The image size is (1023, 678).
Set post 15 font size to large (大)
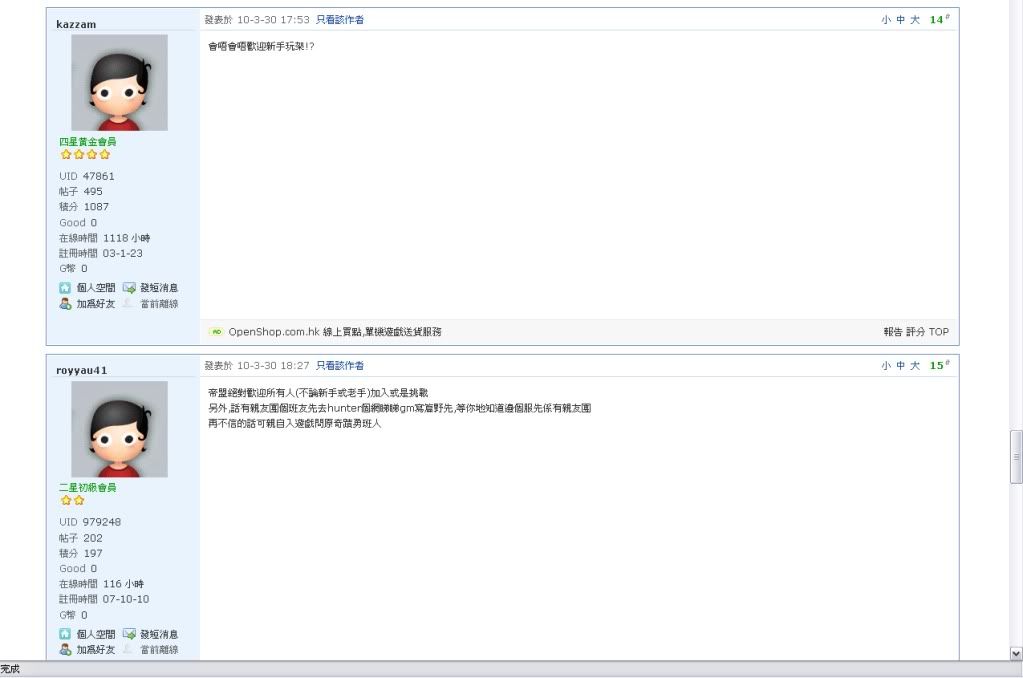tap(915, 366)
